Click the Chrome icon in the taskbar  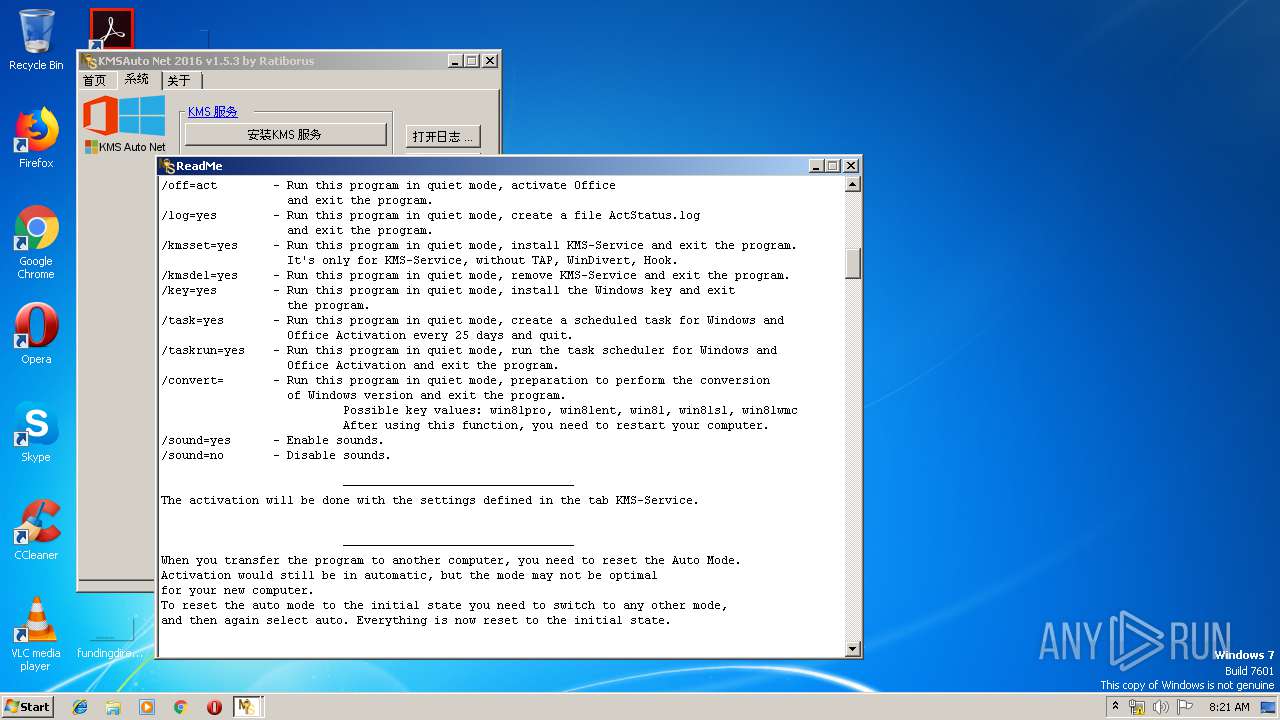click(x=181, y=707)
